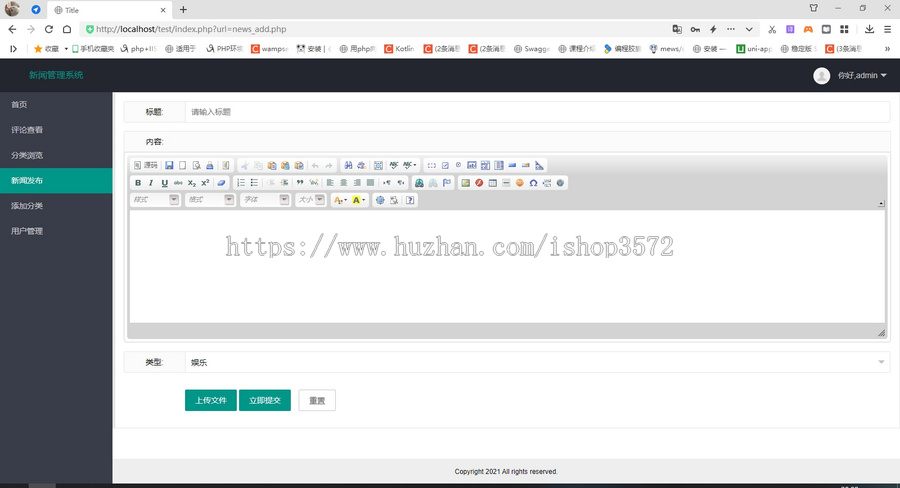Click the Select All icon in editor
The image size is (900, 488).
pos(378,165)
